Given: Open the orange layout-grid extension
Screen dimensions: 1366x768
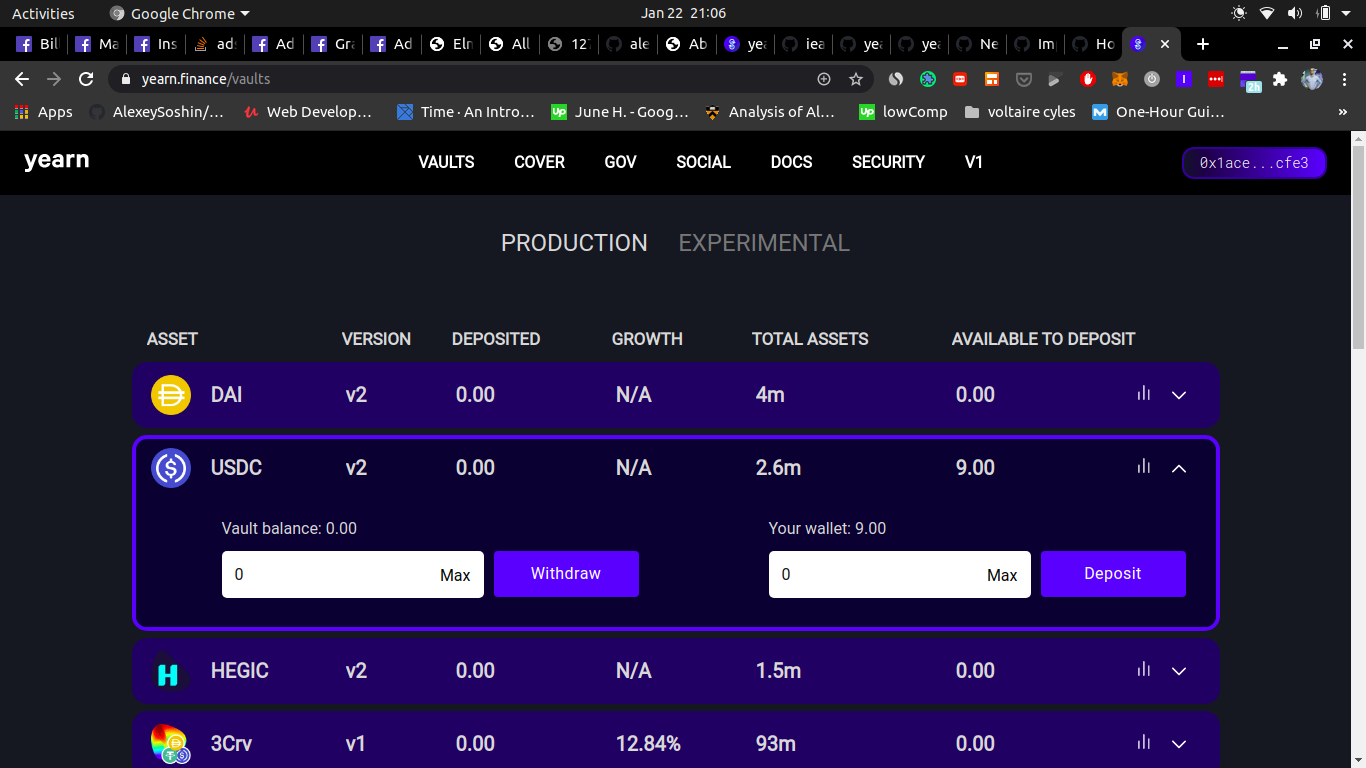Looking at the screenshot, I should [x=992, y=79].
